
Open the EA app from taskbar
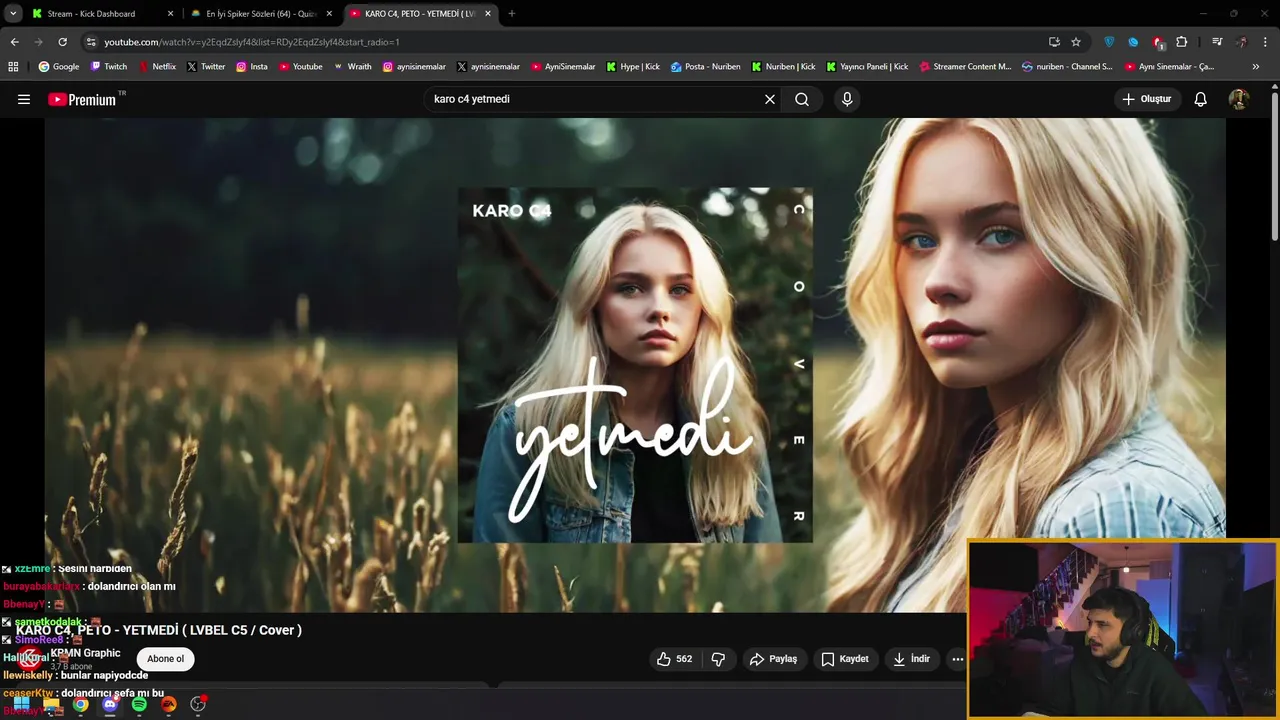pyautogui.click(x=168, y=705)
